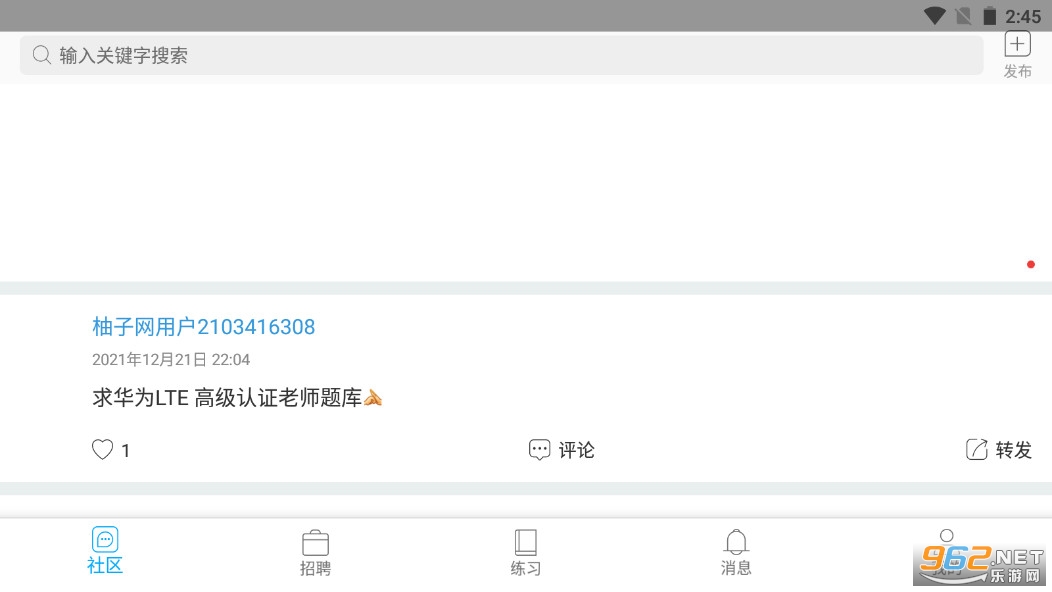
Task: Click the like count number 1
Action: coord(125,450)
